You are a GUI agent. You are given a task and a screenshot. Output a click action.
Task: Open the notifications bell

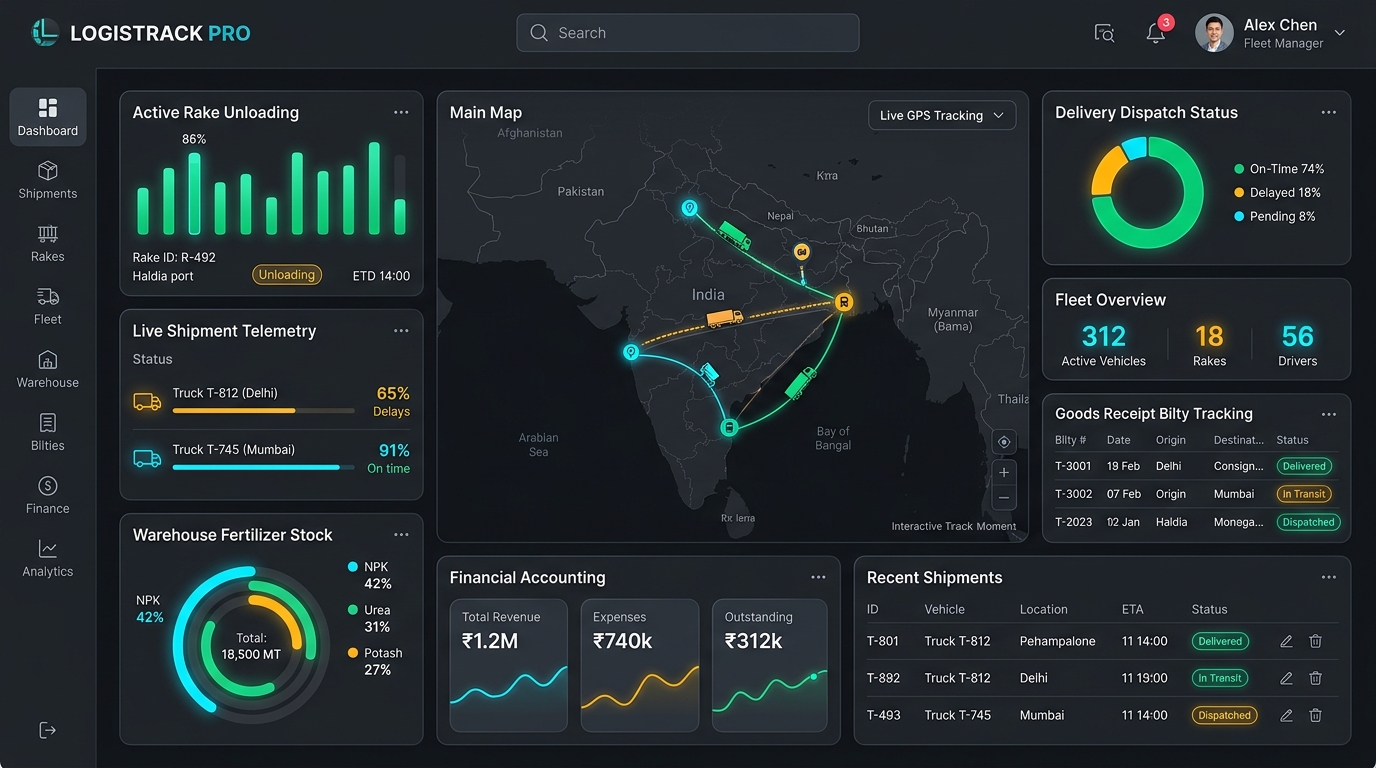[1156, 33]
